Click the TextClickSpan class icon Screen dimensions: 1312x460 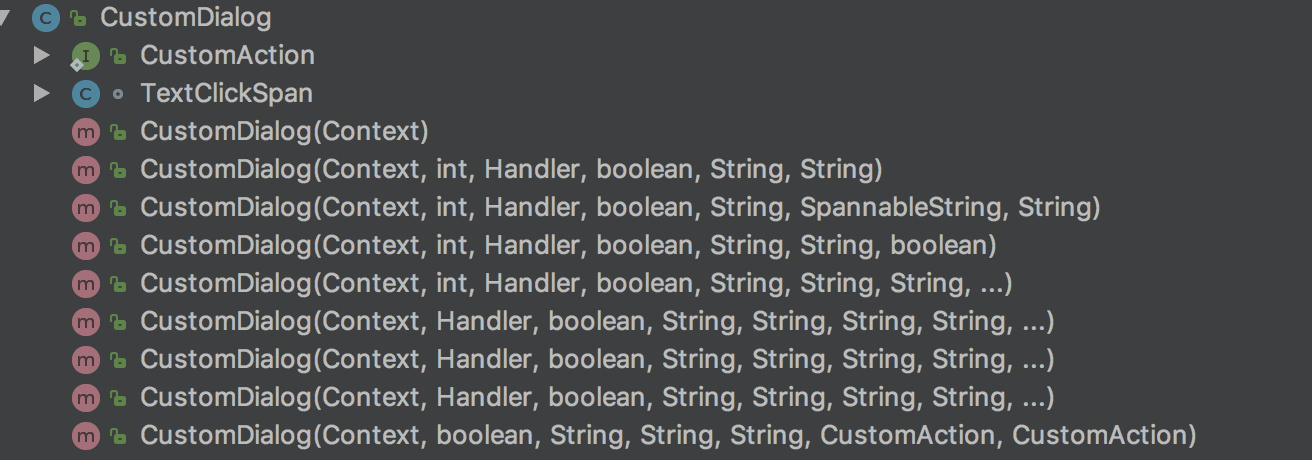[86, 94]
